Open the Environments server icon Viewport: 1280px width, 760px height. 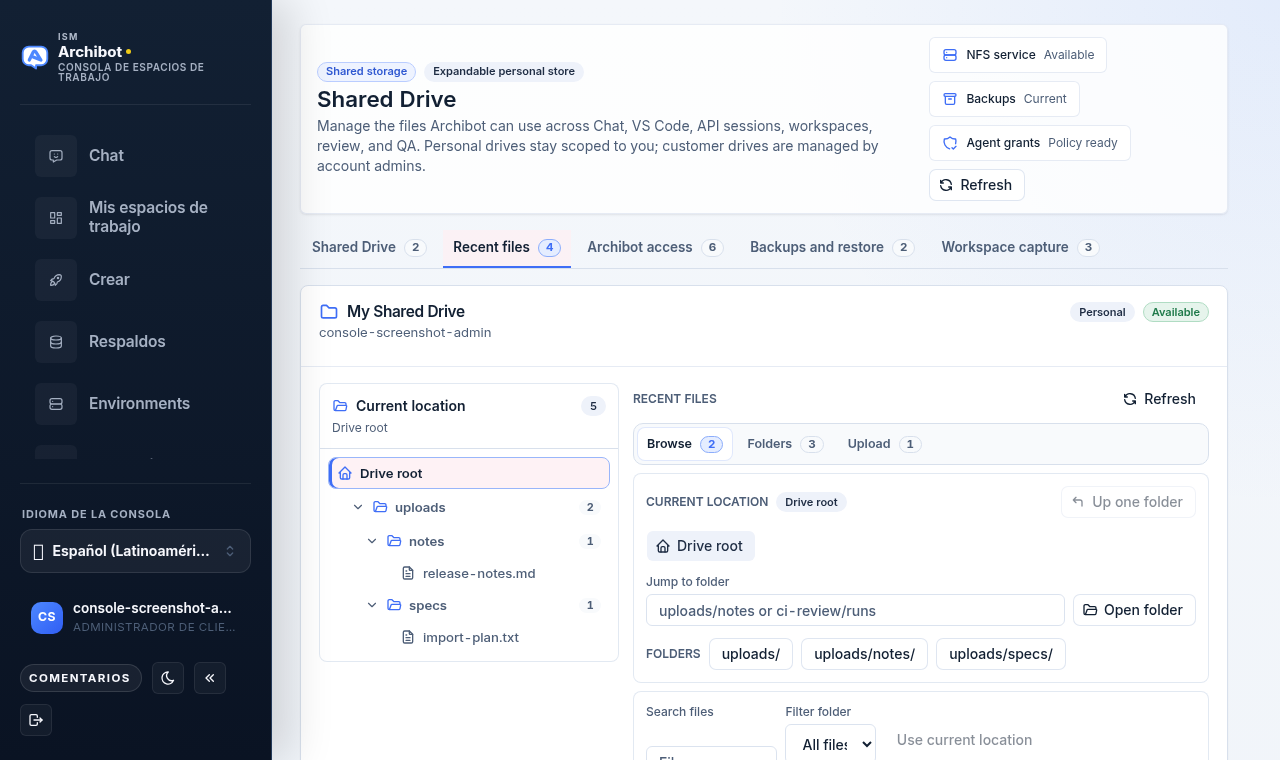pyautogui.click(x=56, y=404)
